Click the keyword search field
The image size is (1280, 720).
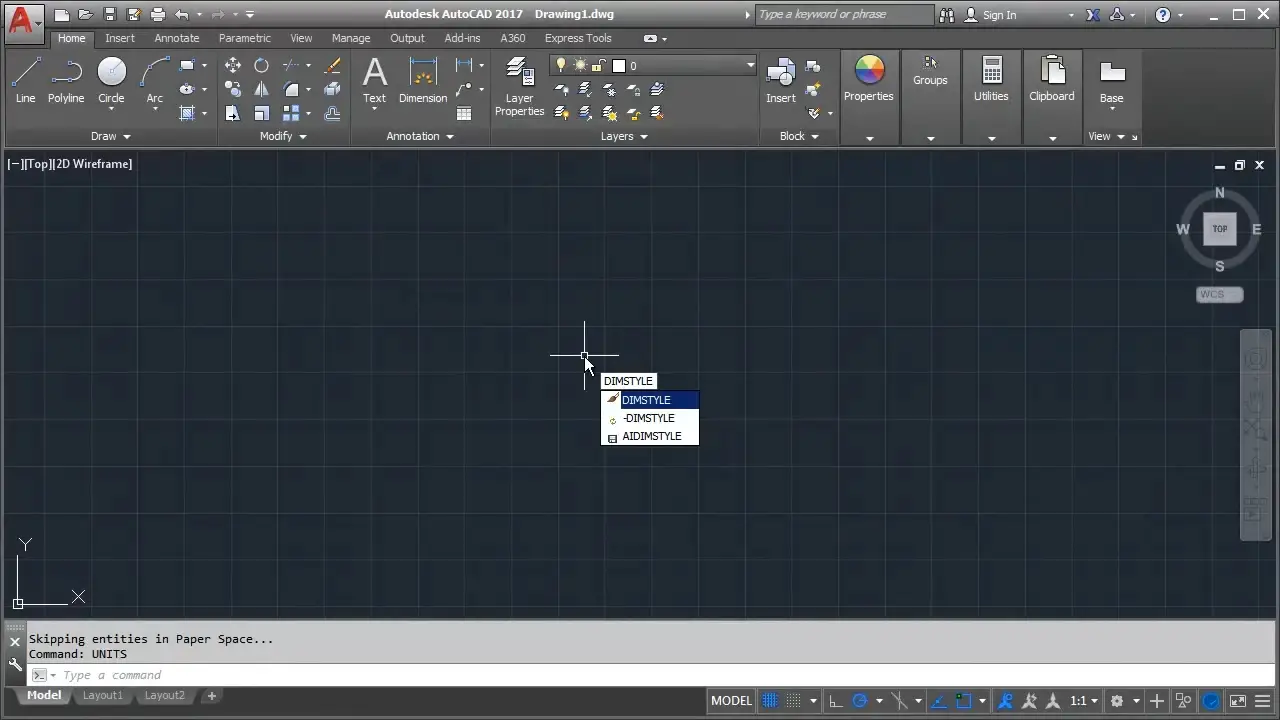click(x=843, y=15)
